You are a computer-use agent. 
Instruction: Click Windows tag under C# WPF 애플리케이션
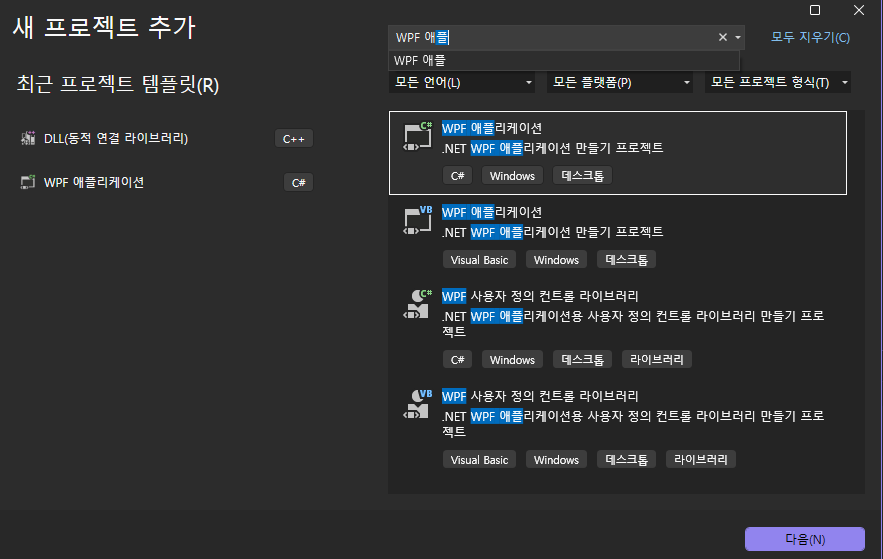point(512,176)
